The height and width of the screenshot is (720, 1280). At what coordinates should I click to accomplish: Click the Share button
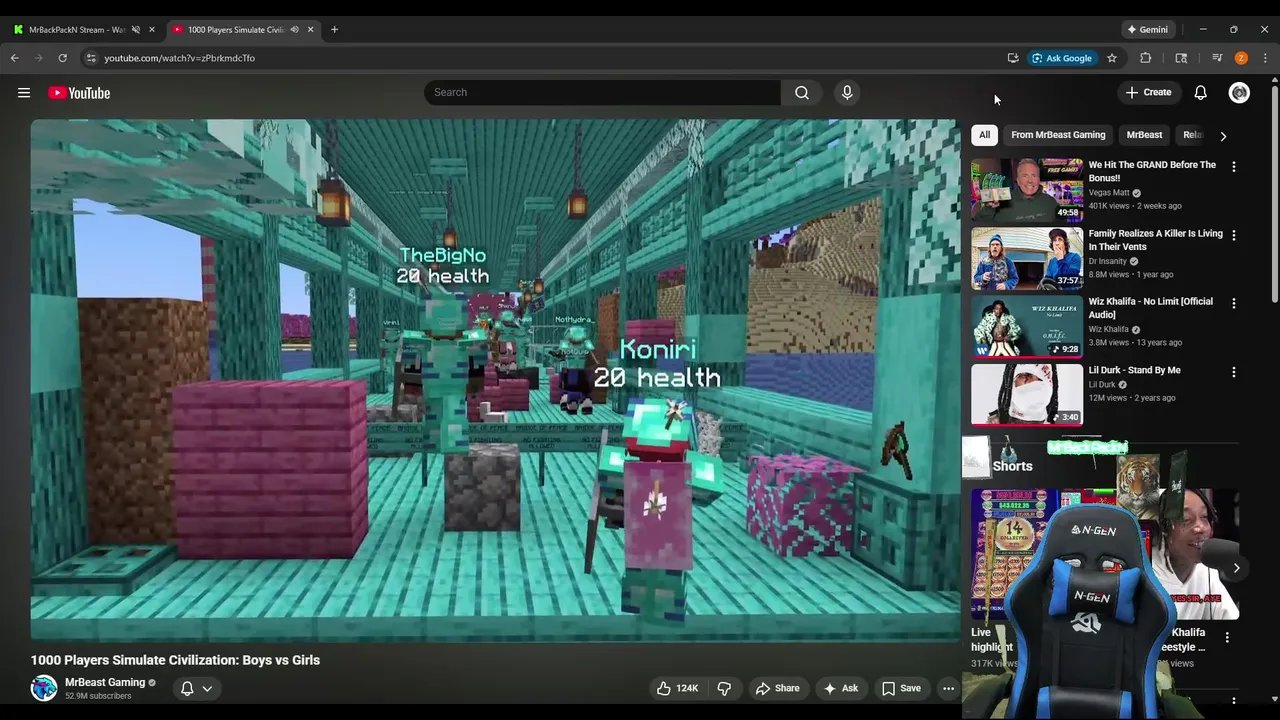(x=777, y=688)
